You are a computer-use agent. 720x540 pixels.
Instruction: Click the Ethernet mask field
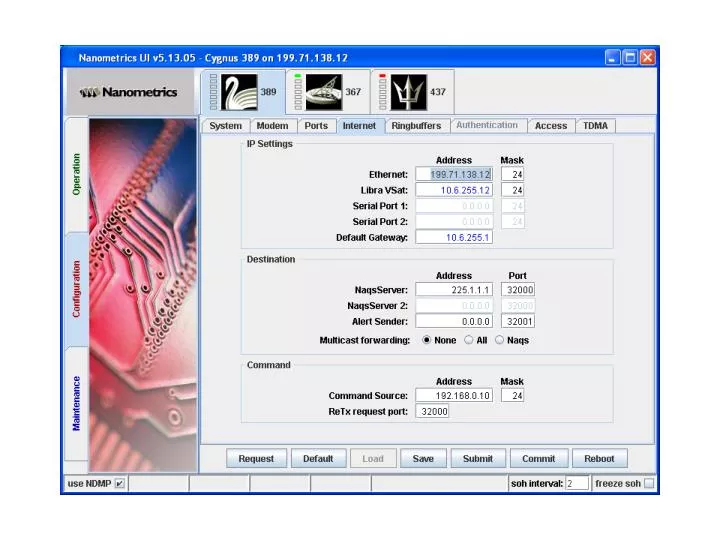click(512, 174)
